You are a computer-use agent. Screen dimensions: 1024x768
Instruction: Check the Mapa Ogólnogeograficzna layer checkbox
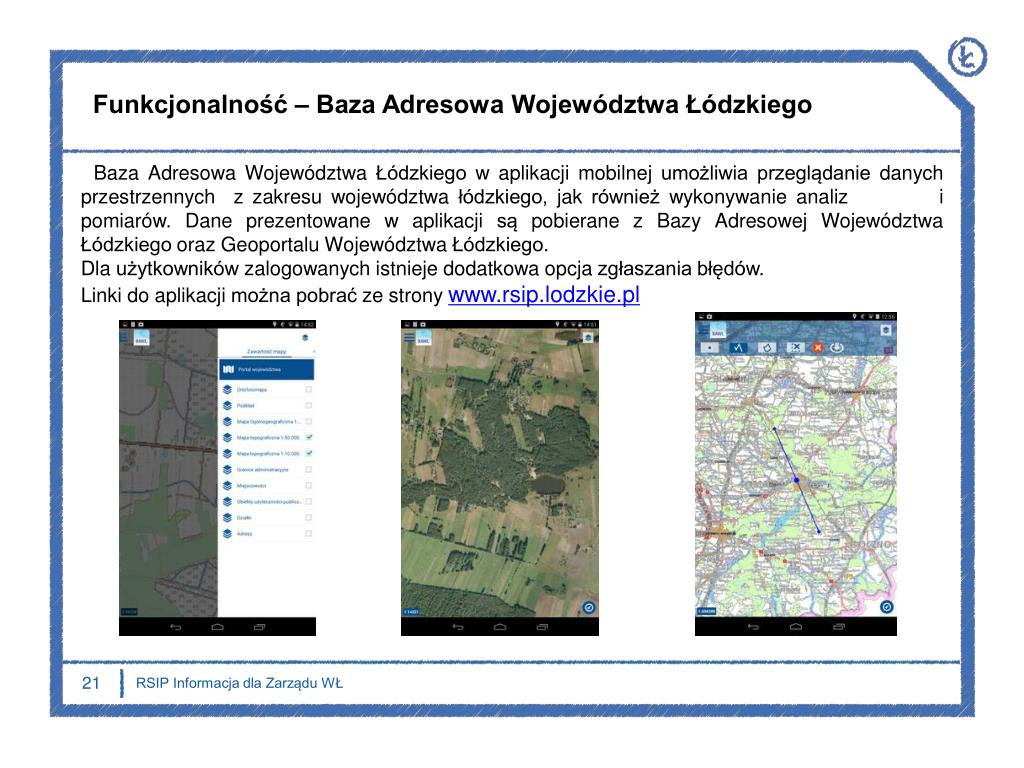(309, 421)
